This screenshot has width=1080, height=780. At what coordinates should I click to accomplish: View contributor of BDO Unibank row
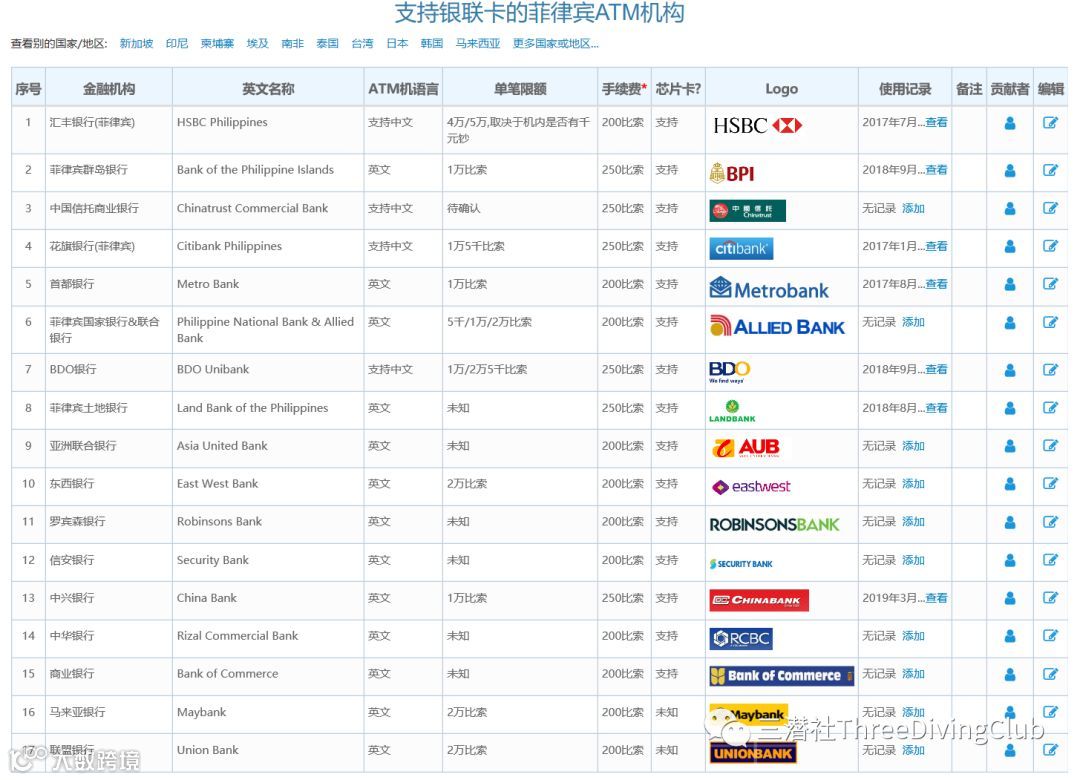click(1010, 370)
